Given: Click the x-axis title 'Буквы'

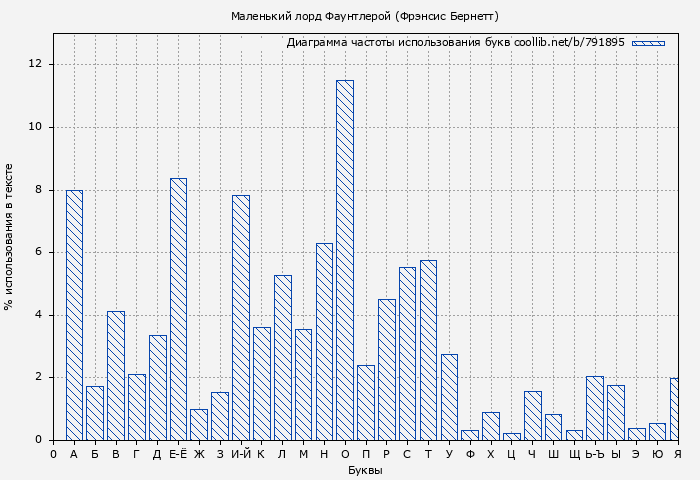Looking at the screenshot, I should click(364, 470).
